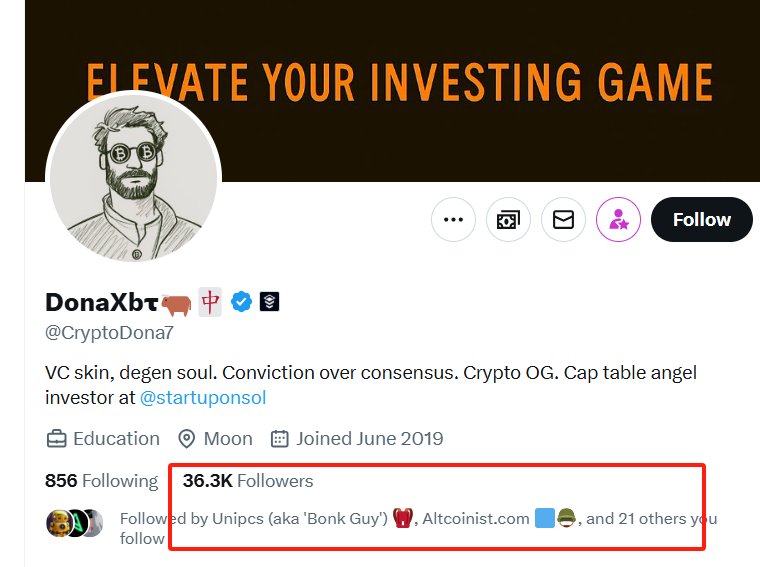The height and width of the screenshot is (567, 760).
Task: Click the Grok profile summary icon
Action: (508, 220)
